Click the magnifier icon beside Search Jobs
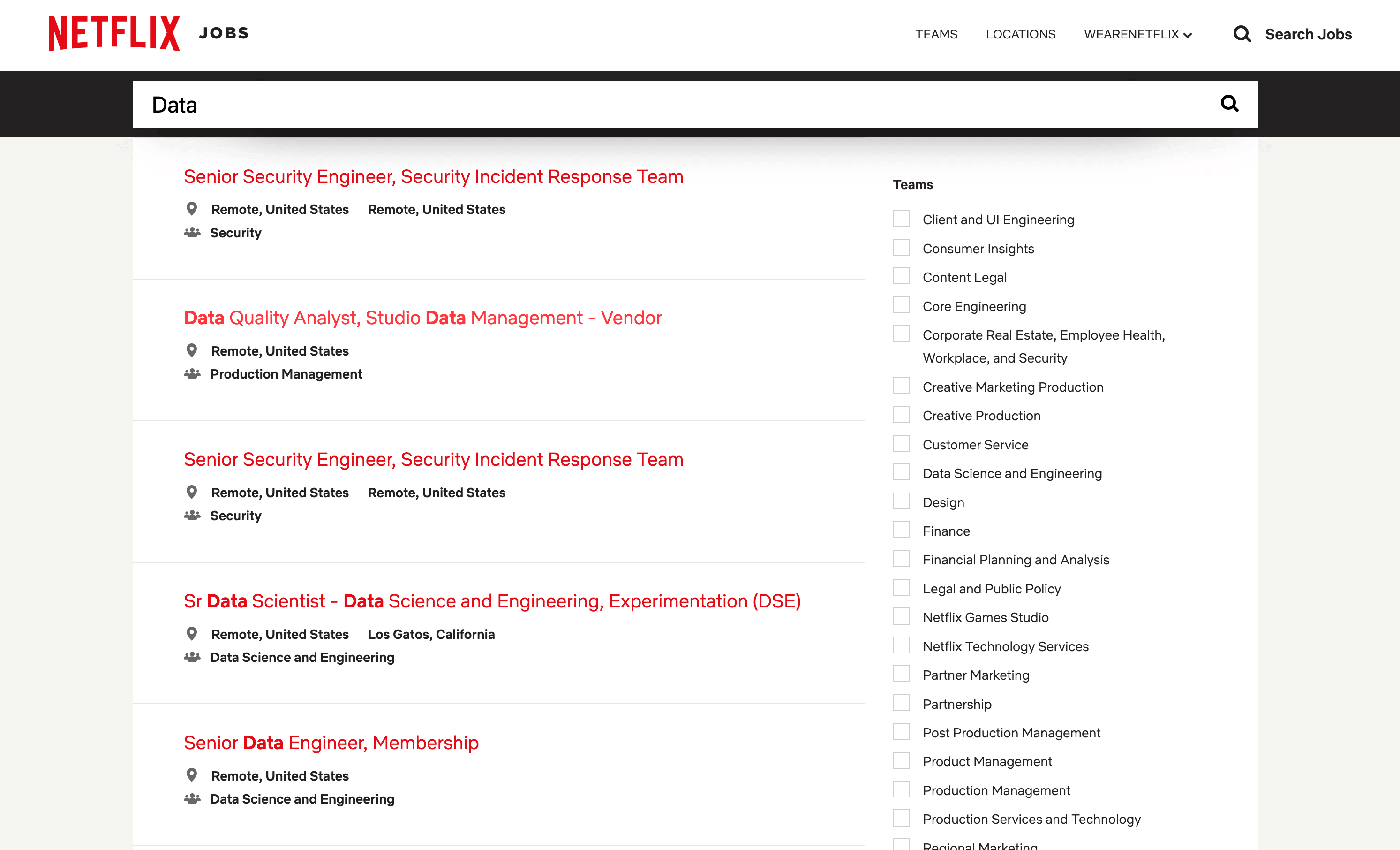The width and height of the screenshot is (1400, 850). pos(1242,34)
